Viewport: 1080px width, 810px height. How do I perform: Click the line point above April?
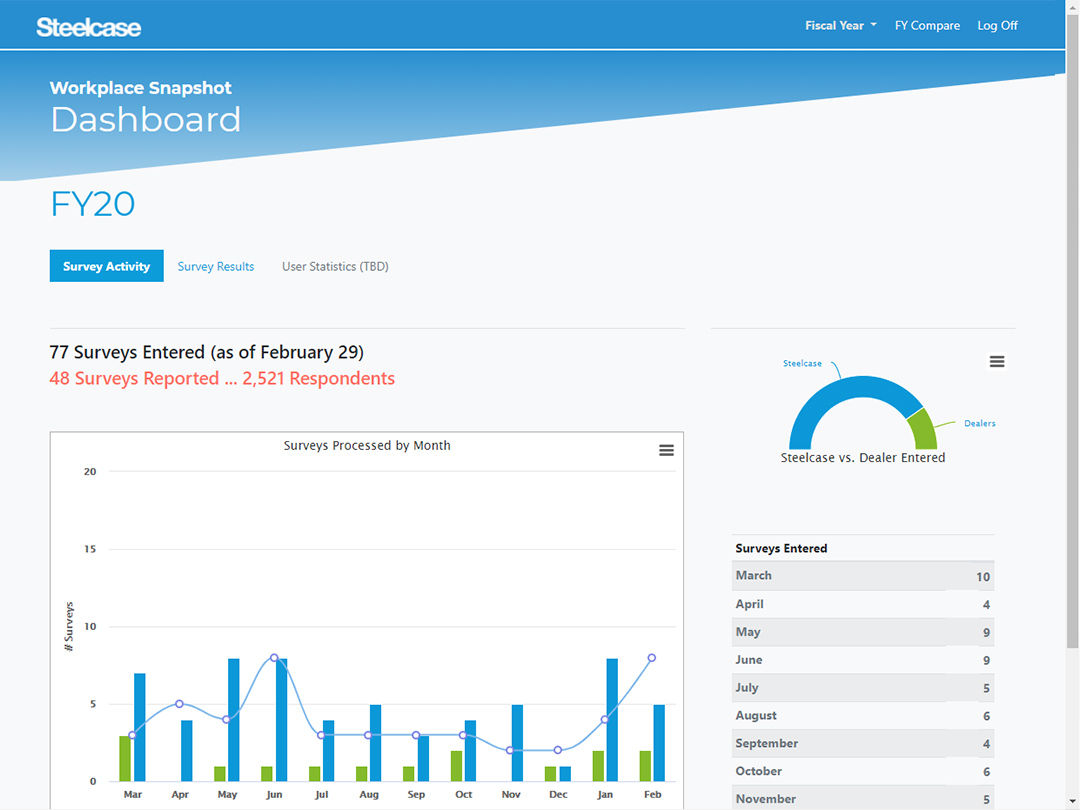pyautogui.click(x=179, y=704)
